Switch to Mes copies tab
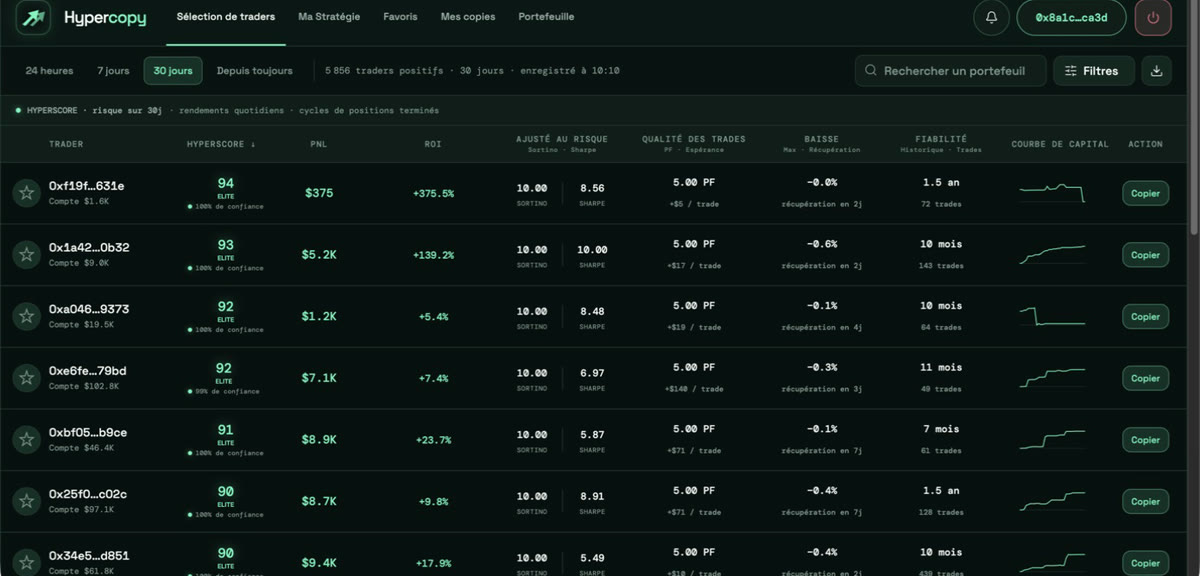This screenshot has height=576, width=1200. pyautogui.click(x=468, y=17)
